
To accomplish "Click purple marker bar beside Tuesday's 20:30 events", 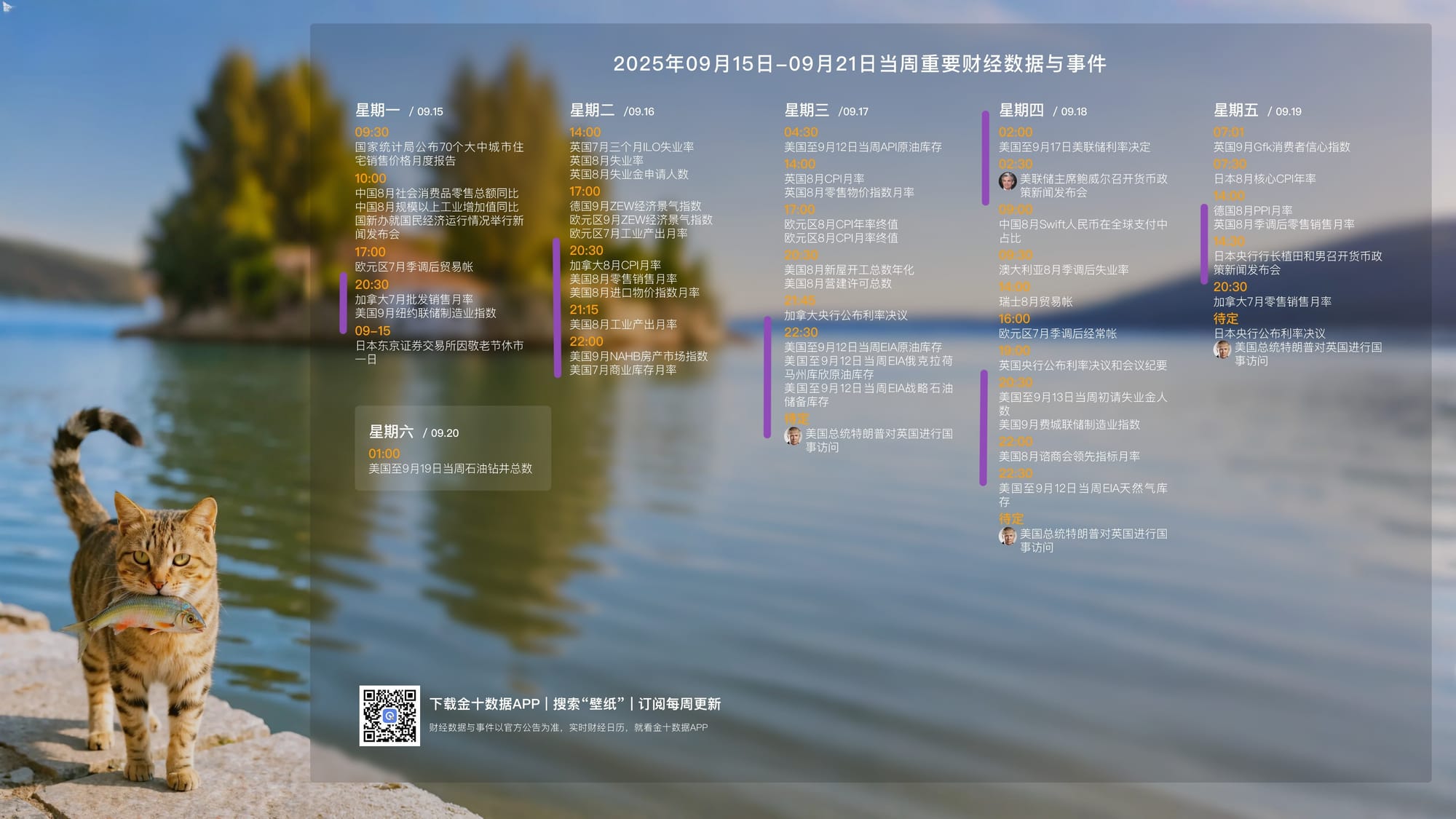I will tap(557, 307).
